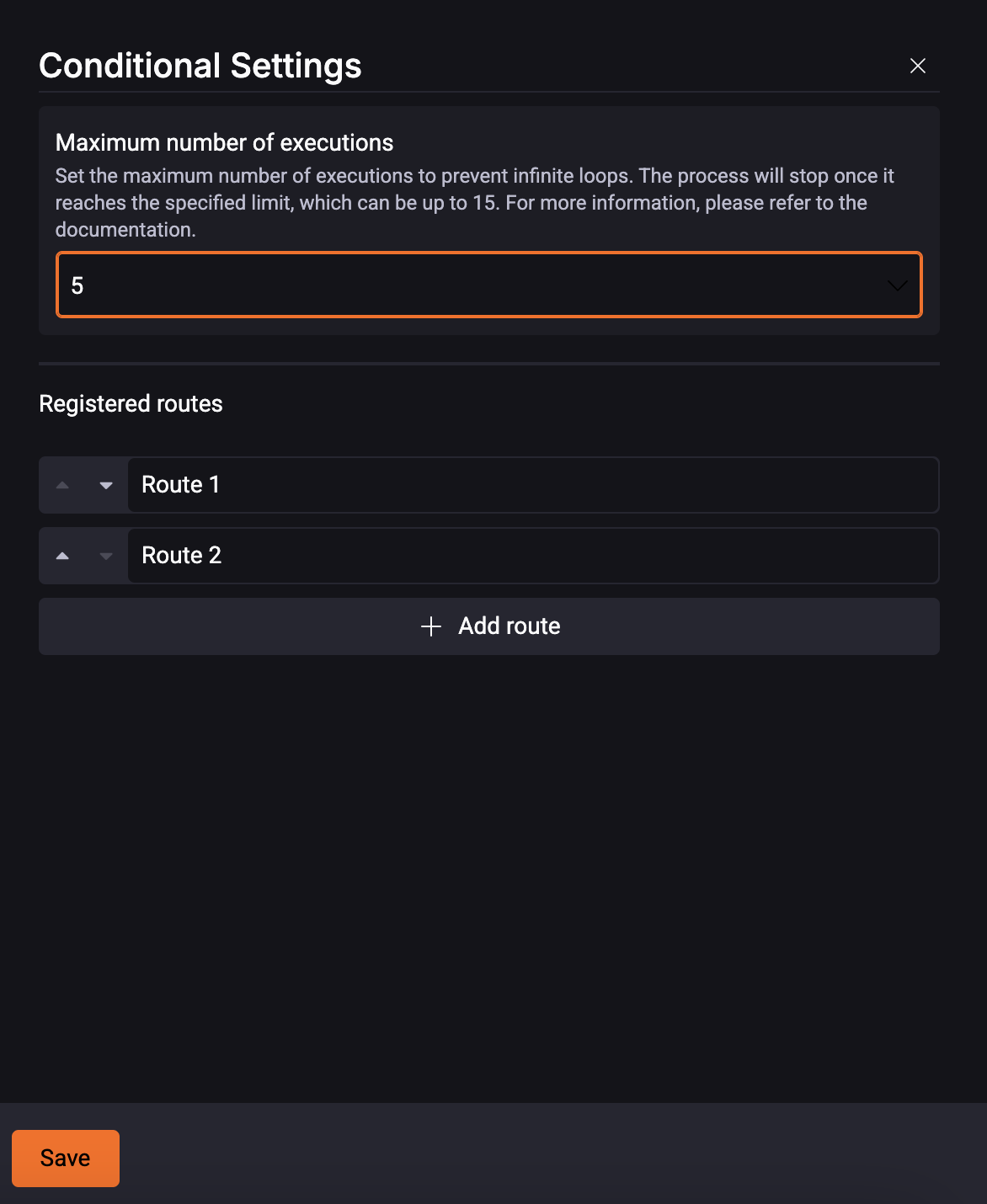Click the Route 1 name field
The image size is (987, 1204).
[x=532, y=485]
